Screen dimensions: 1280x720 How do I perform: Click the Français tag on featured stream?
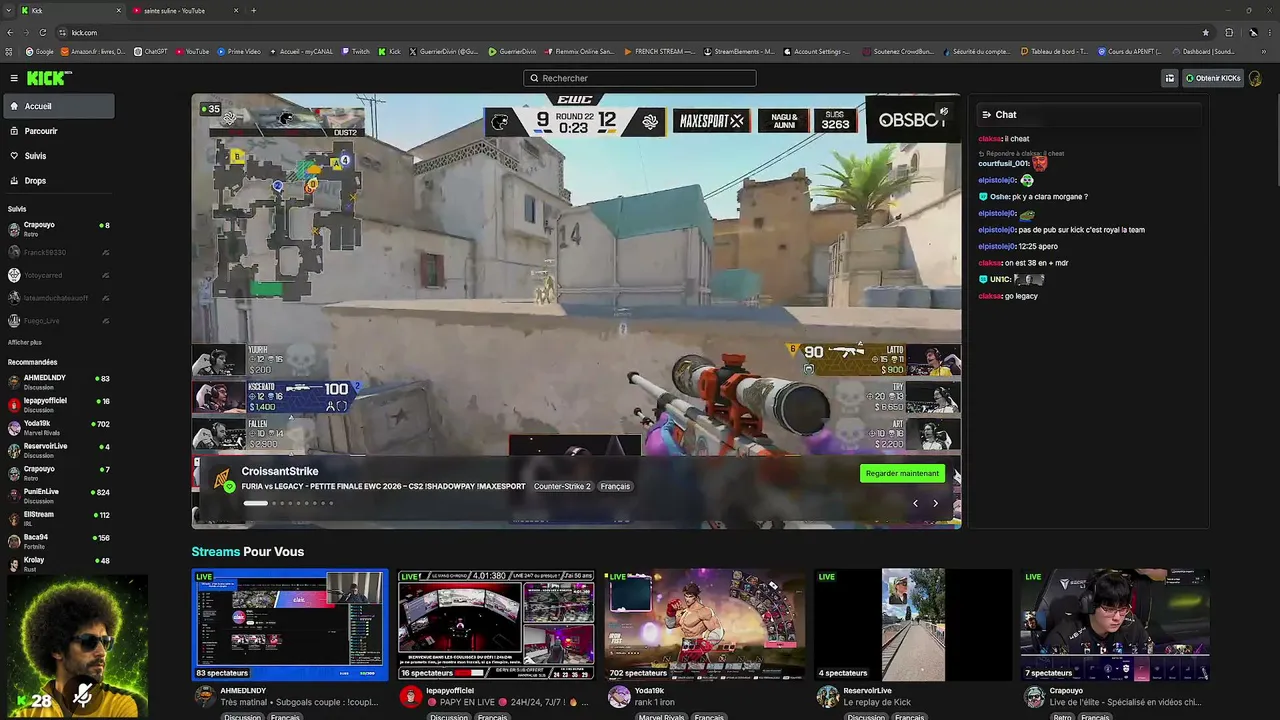615,486
